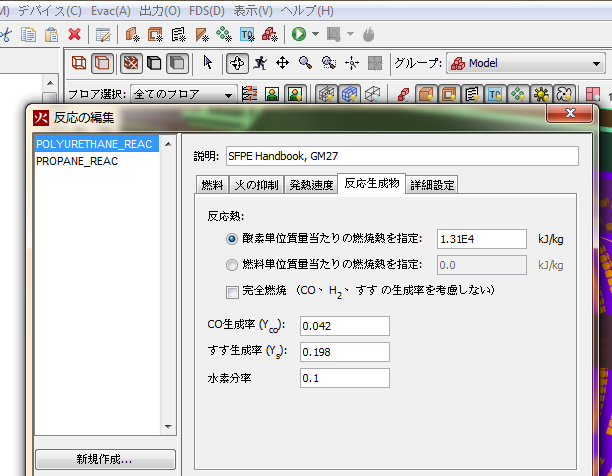Switch to the 燃料 tab
Screen dimensions: 612x476
pyautogui.click(x=212, y=185)
